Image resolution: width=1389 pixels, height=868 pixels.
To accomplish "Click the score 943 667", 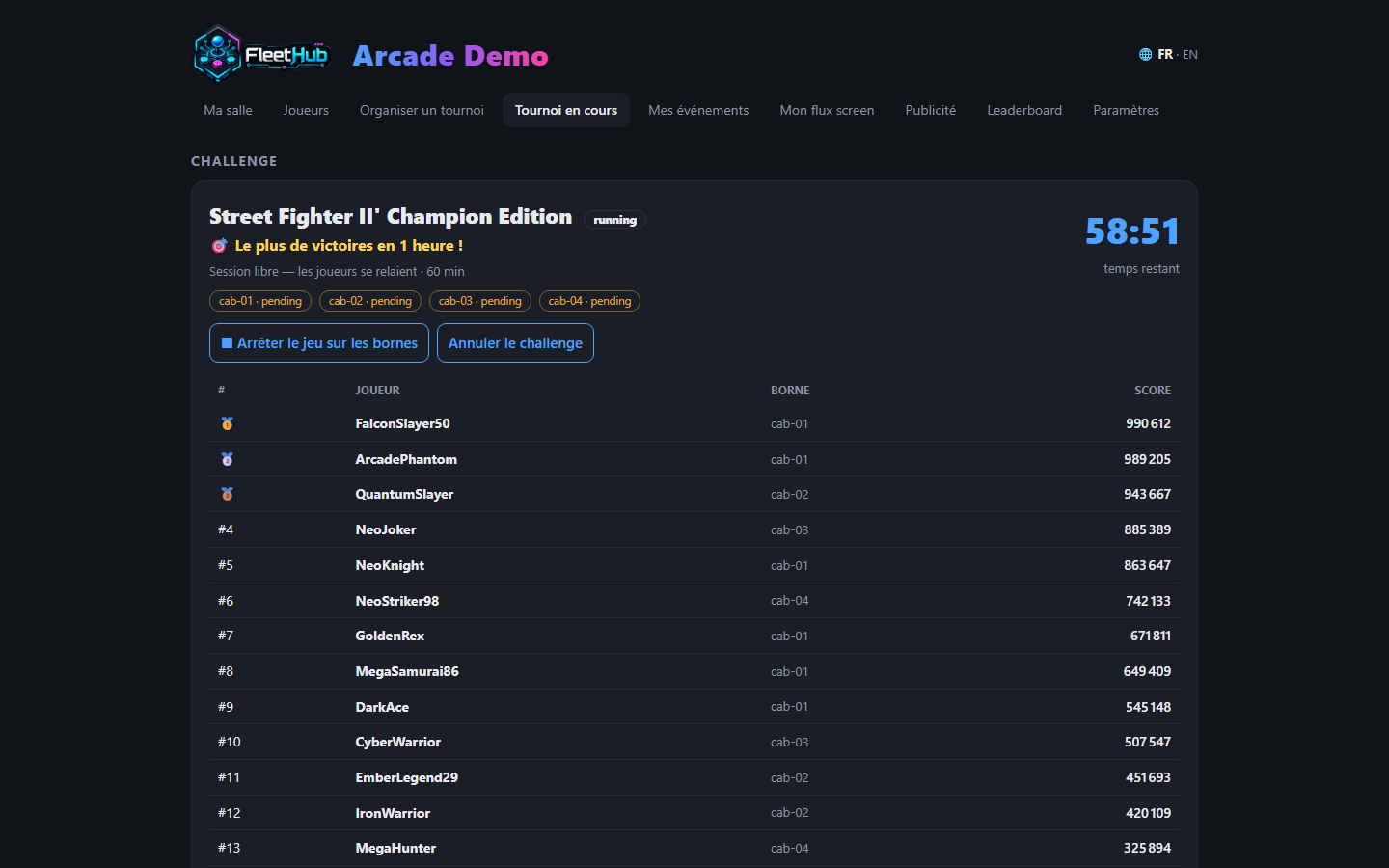I will [1147, 494].
